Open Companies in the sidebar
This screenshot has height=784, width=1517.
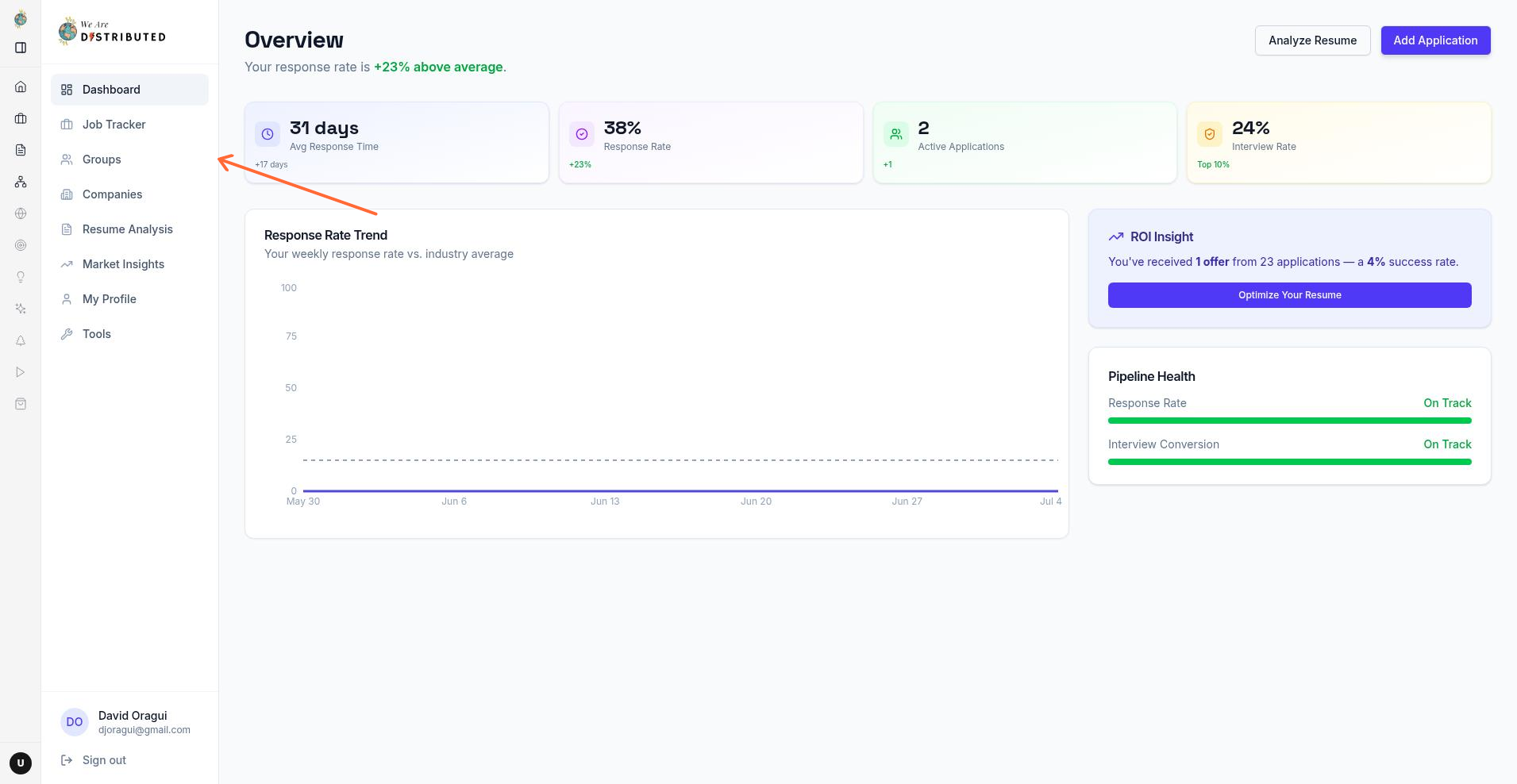coord(129,194)
